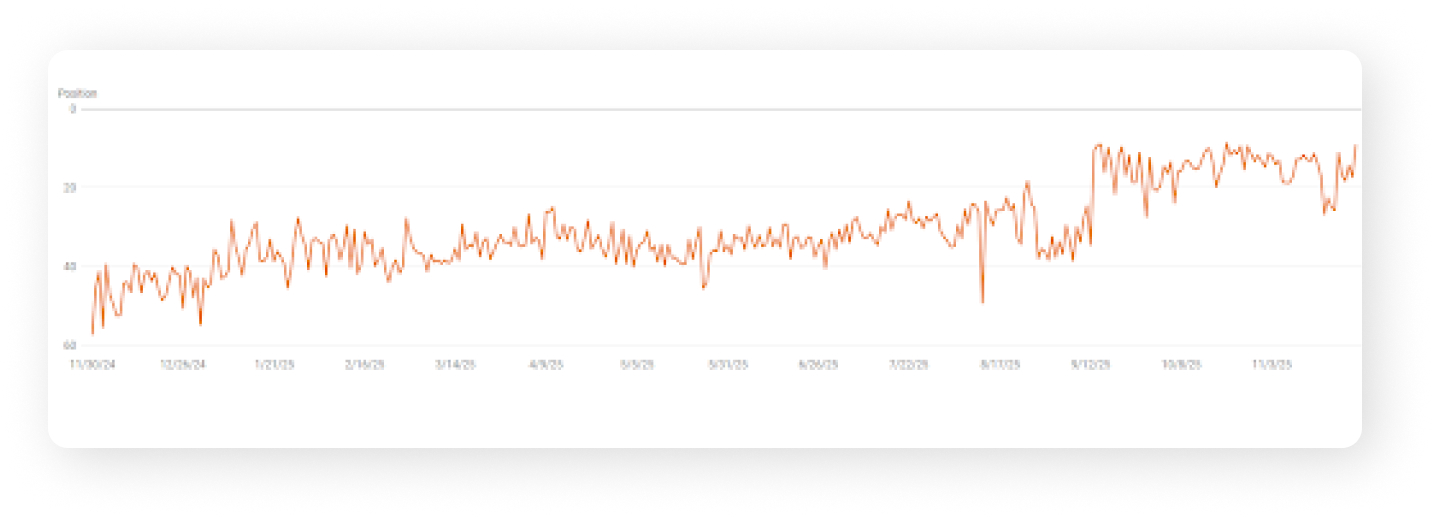Viewport: 1434px width, 518px height.
Task: Select the 4/9/25 date label
Action: (x=546, y=365)
